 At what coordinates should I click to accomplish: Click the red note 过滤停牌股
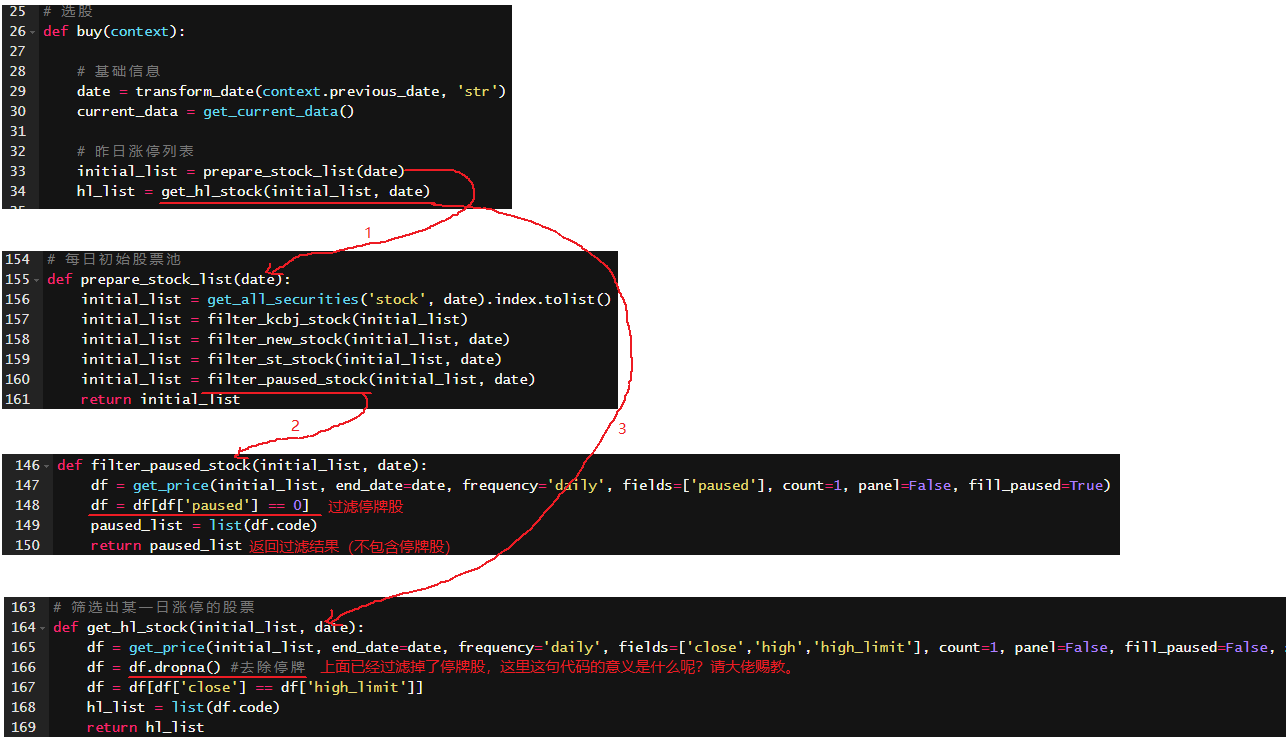pyautogui.click(x=365, y=506)
